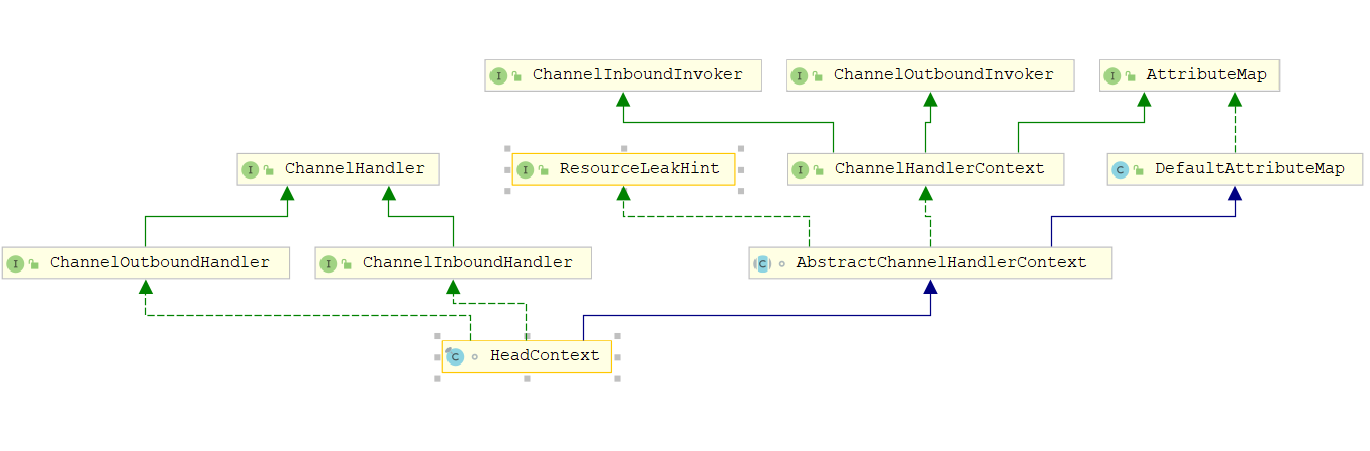1370x451 pixels.
Task: Click interface icon of ChannelInboundHandler
Action: [x=328, y=264]
